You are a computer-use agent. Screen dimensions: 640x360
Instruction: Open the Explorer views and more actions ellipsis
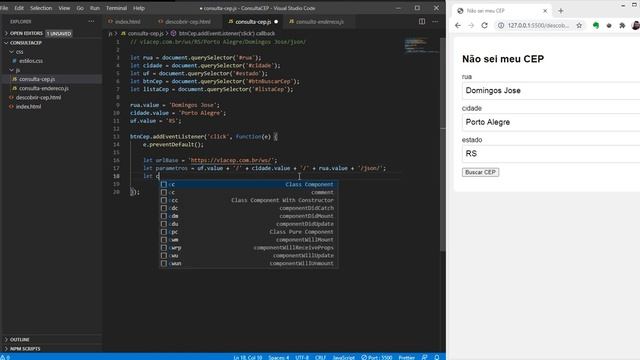(91, 21)
